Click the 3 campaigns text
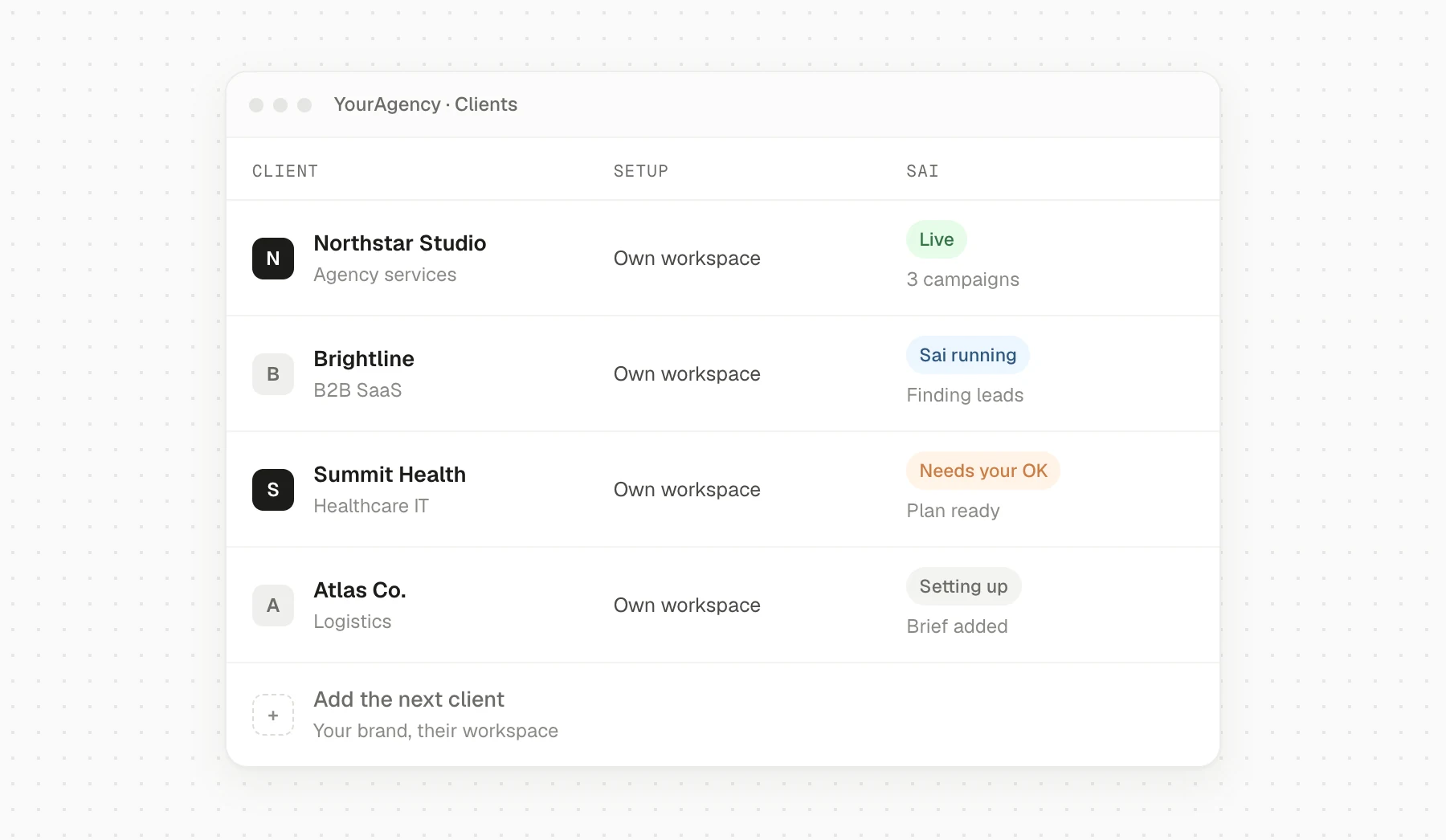Viewport: 1446px width, 840px height. 962,279
